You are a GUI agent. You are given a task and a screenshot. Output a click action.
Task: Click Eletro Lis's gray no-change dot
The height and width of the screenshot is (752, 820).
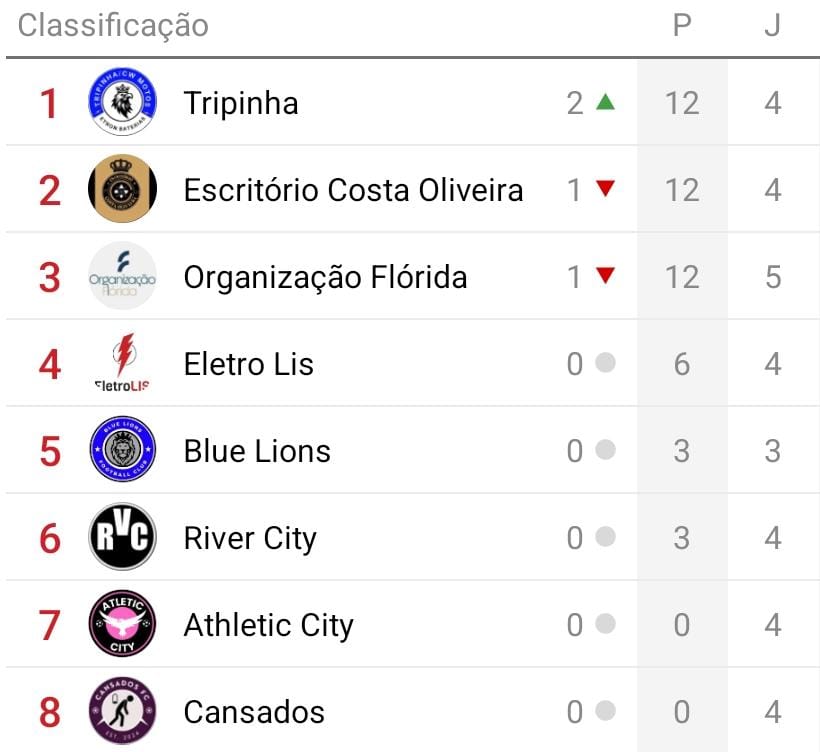tap(605, 363)
